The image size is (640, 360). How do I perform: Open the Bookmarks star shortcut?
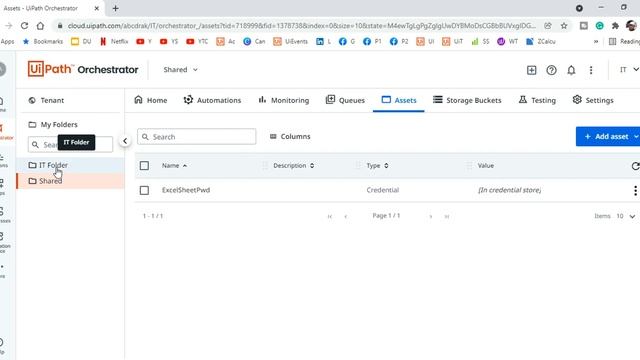[x=42, y=42]
